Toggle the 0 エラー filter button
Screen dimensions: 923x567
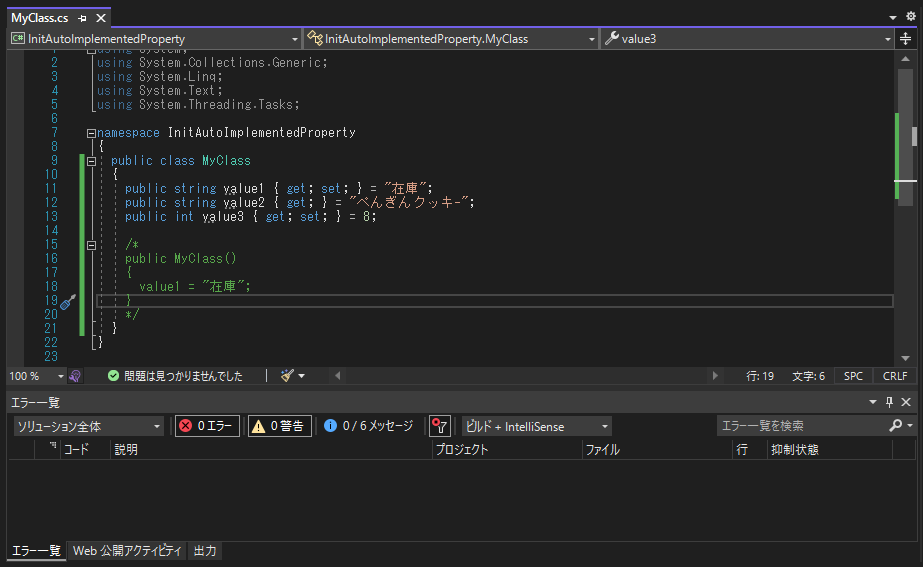coord(207,426)
